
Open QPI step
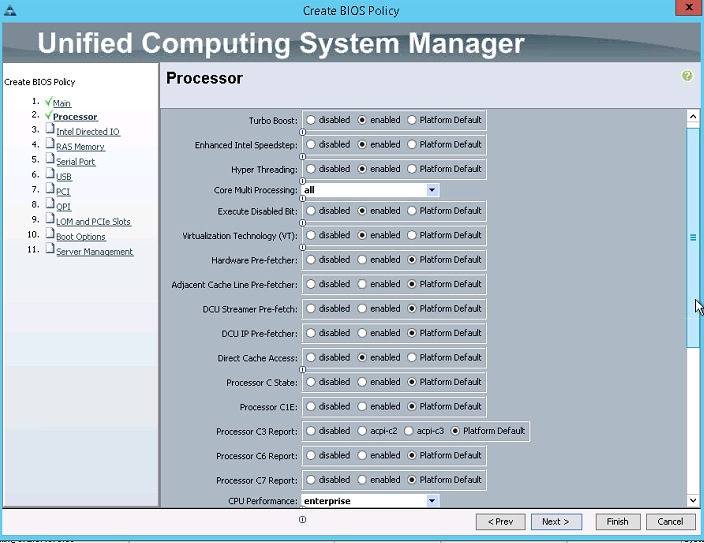click(x=63, y=207)
